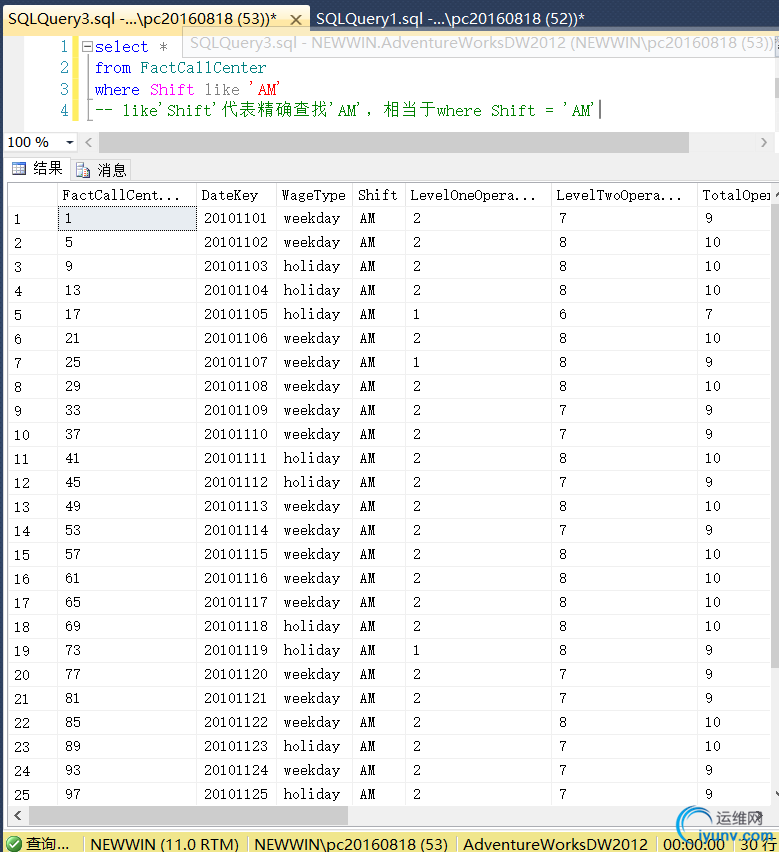
Task: Click FactCallCenter cell 49
Action: click(x=127, y=506)
